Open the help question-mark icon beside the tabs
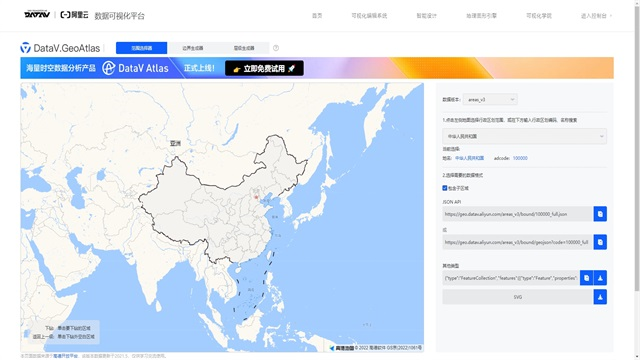The width and height of the screenshot is (640, 360). tap(276, 48)
